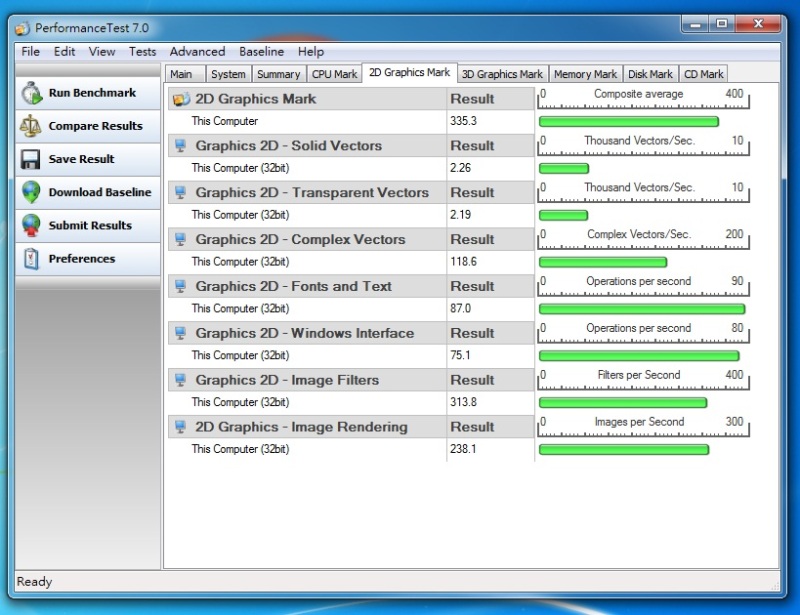Click the Complex Vectors green result bar
Image resolution: width=800 pixels, height=615 pixels.
[x=603, y=262]
